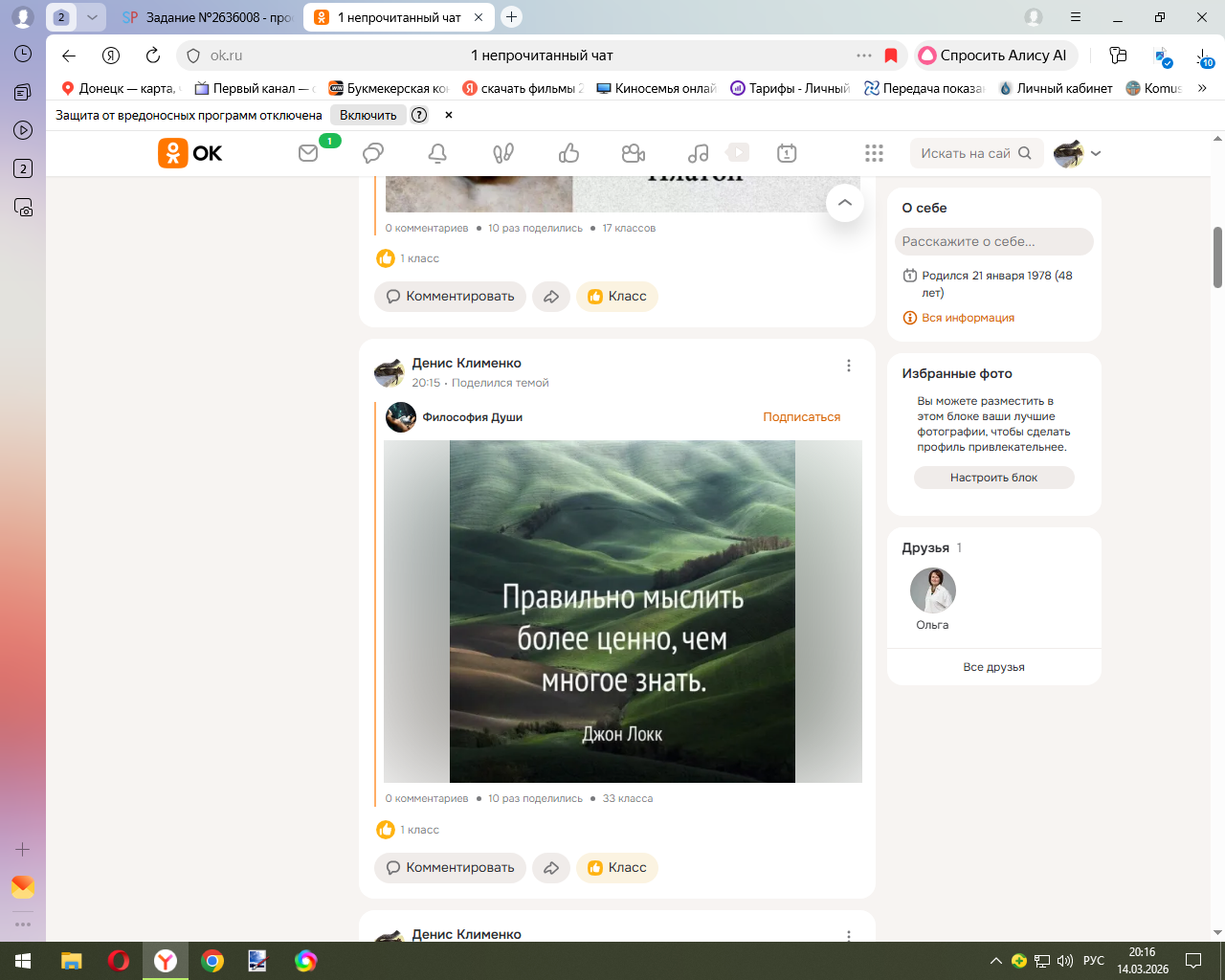This screenshot has width=1225, height=980.
Task: Open the services grid icon
Action: tap(874, 153)
